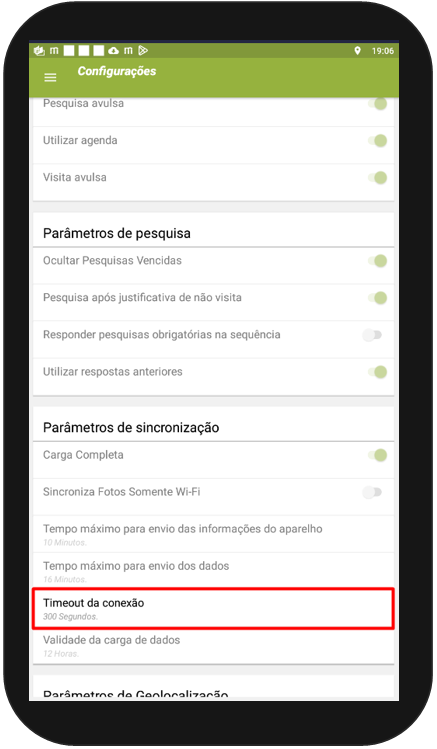The width and height of the screenshot is (437, 749).
Task: Tap the cloud download status icon
Action: 113,51
